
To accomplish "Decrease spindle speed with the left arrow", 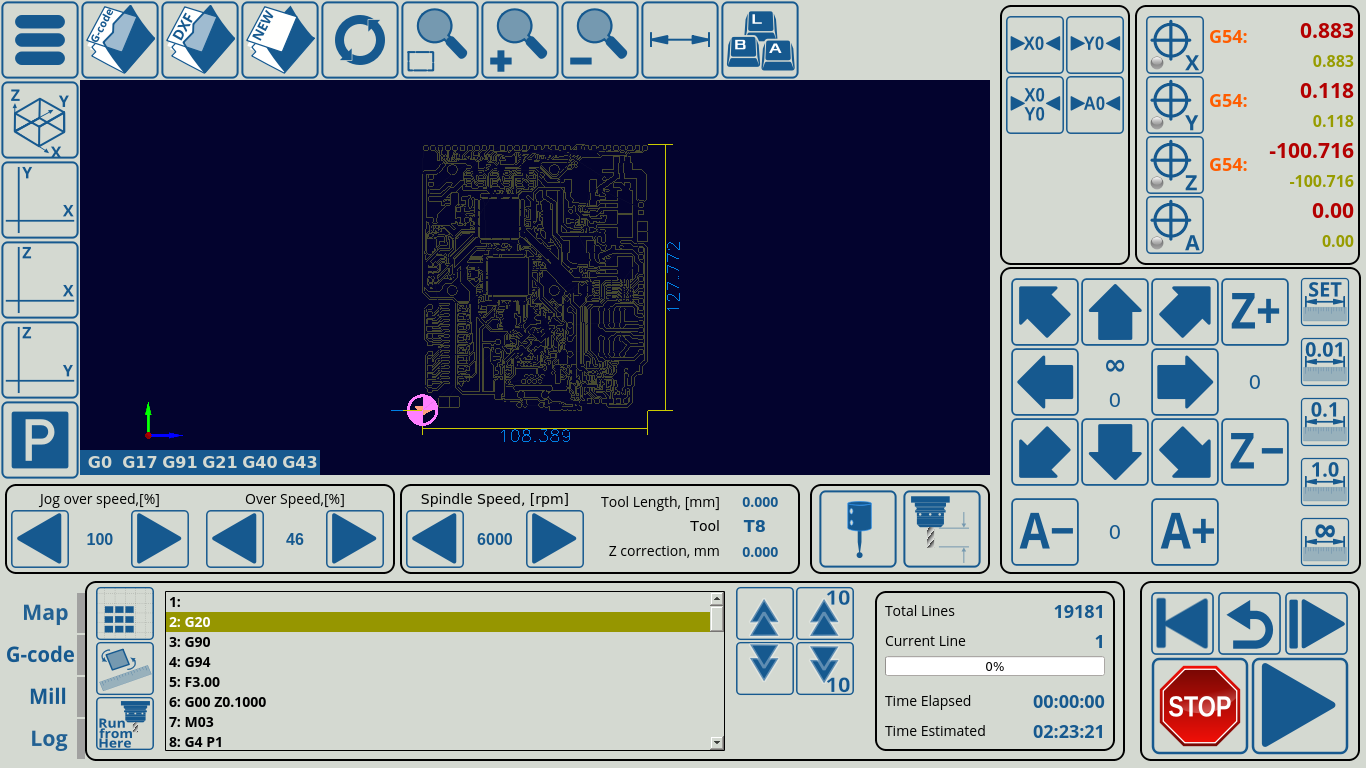I will click(435, 538).
